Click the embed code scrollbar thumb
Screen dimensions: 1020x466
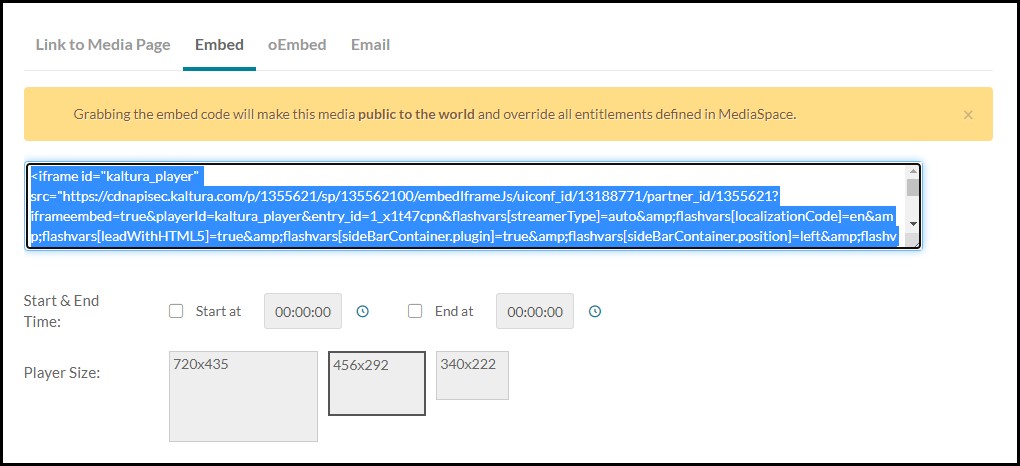pyautogui.click(x=912, y=189)
